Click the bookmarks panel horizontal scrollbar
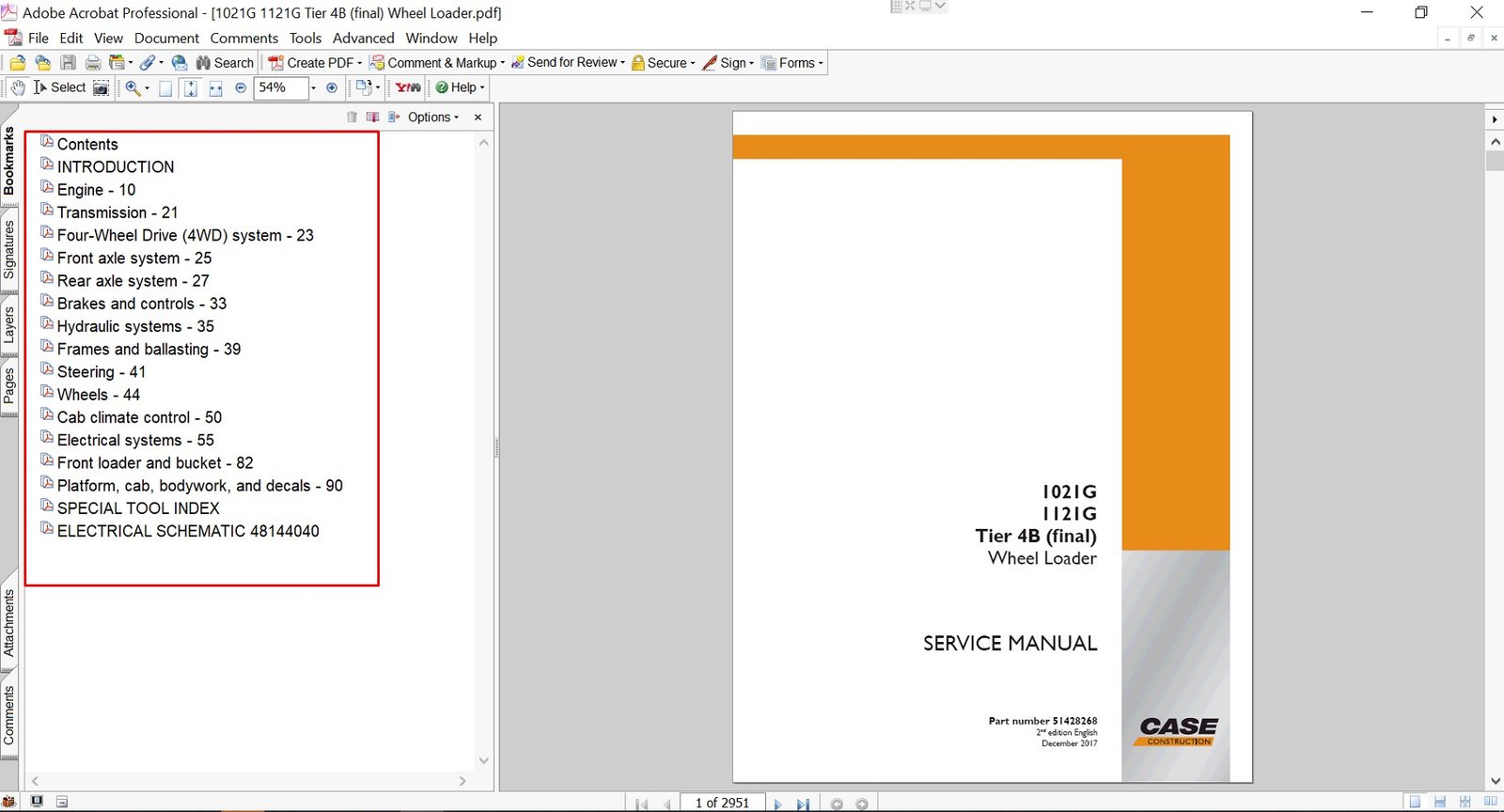1504x812 pixels. pos(248,781)
